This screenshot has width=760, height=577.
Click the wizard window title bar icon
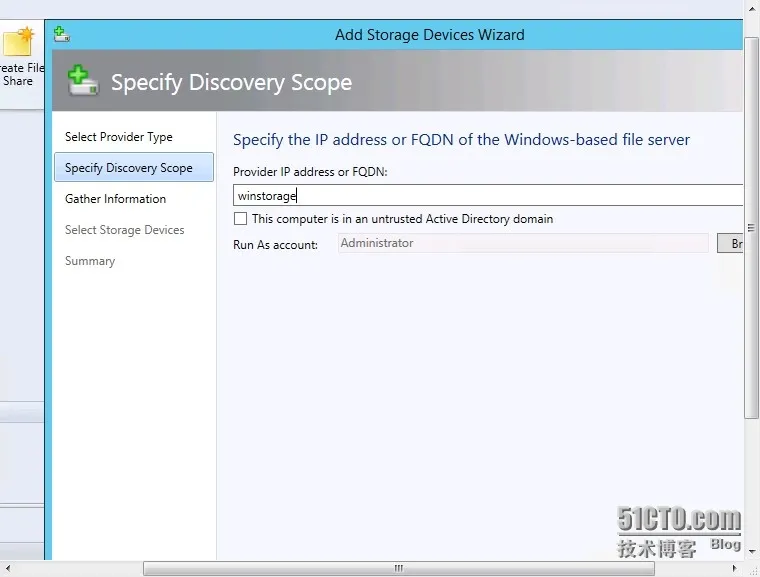click(62, 34)
